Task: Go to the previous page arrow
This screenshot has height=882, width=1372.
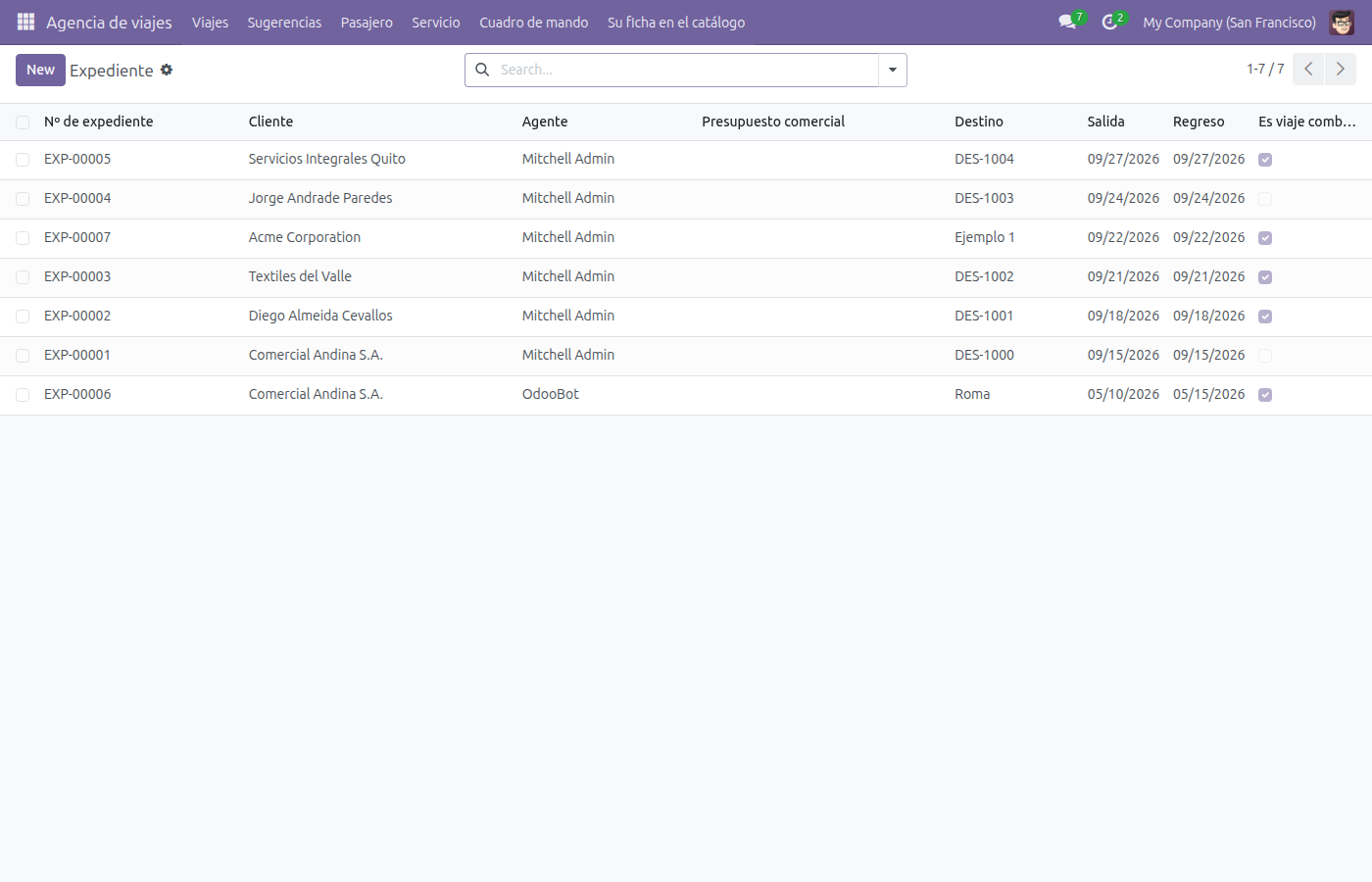Action: 1308,70
